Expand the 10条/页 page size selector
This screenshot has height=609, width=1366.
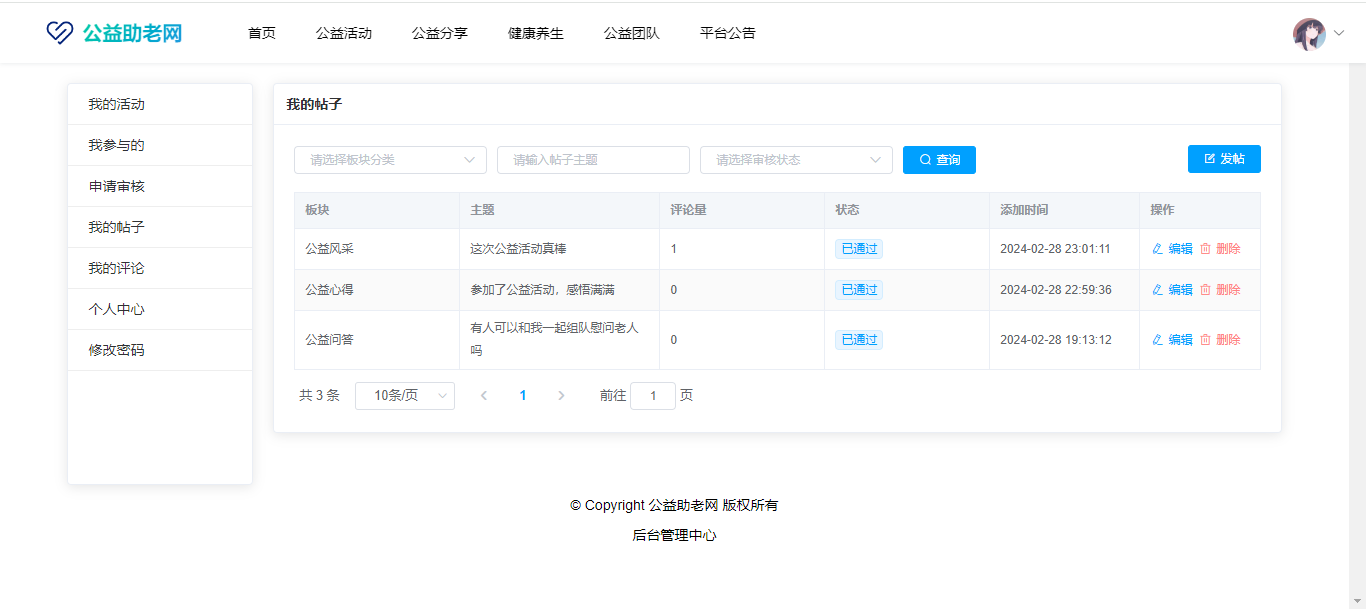click(x=405, y=396)
